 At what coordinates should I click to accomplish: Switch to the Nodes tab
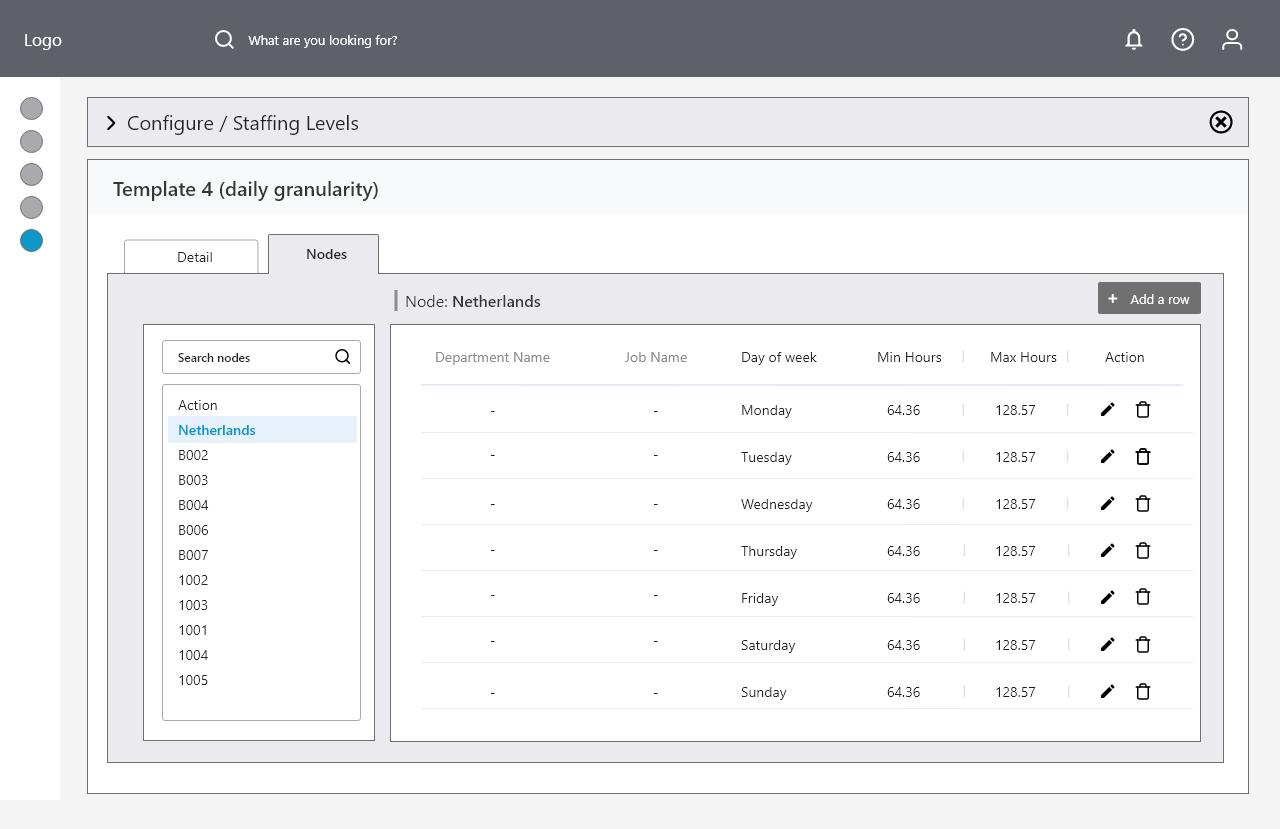click(324, 254)
